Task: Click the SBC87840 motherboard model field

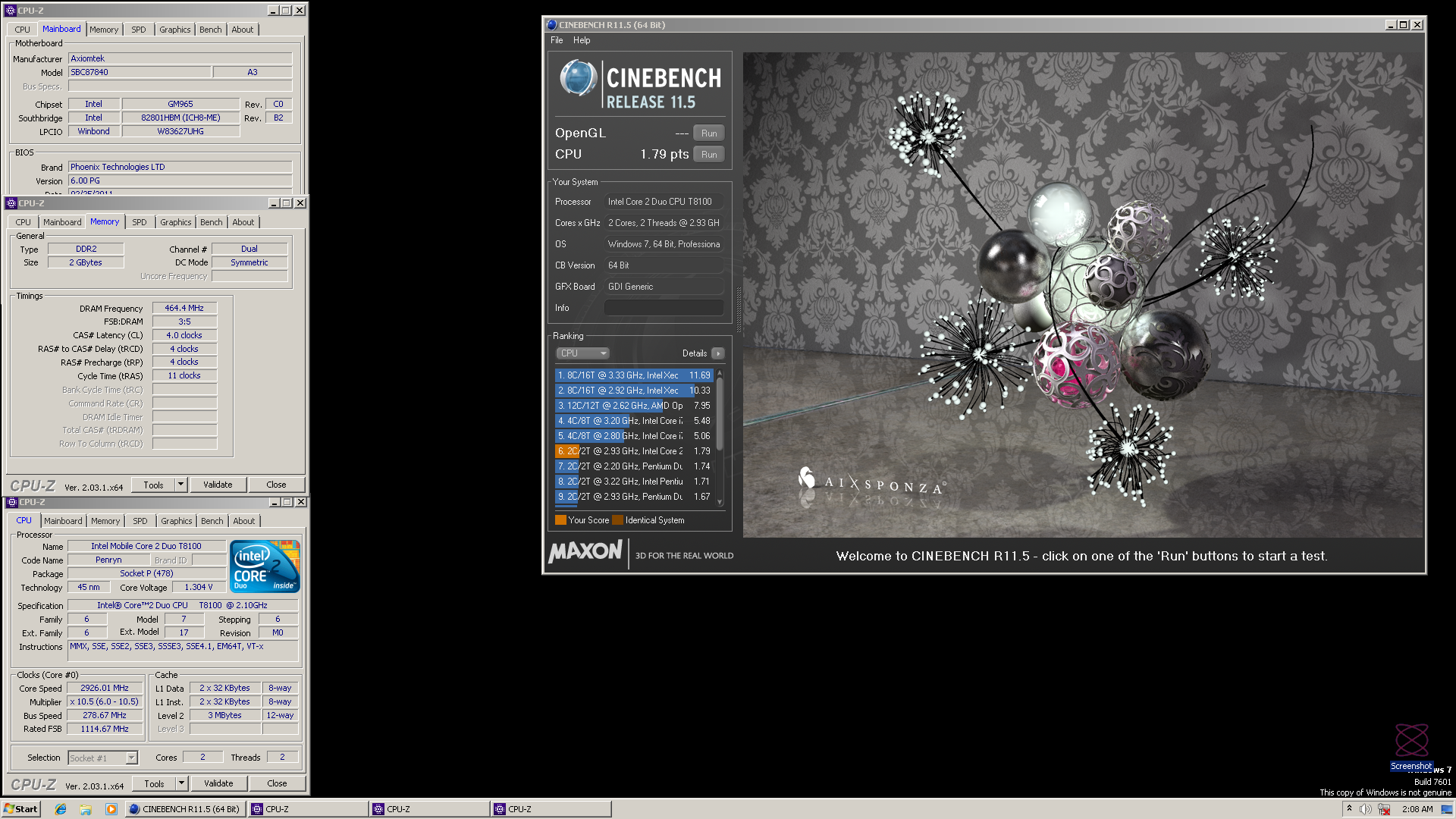Action: [140, 72]
